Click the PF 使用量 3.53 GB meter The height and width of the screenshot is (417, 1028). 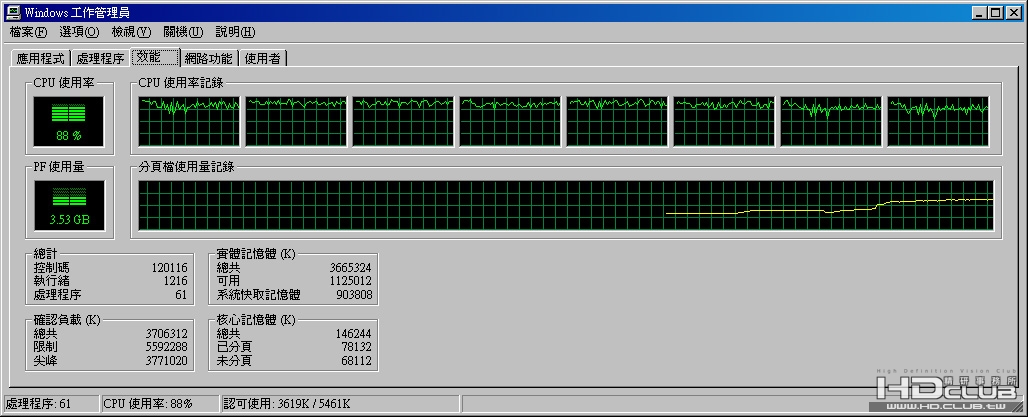coord(69,206)
